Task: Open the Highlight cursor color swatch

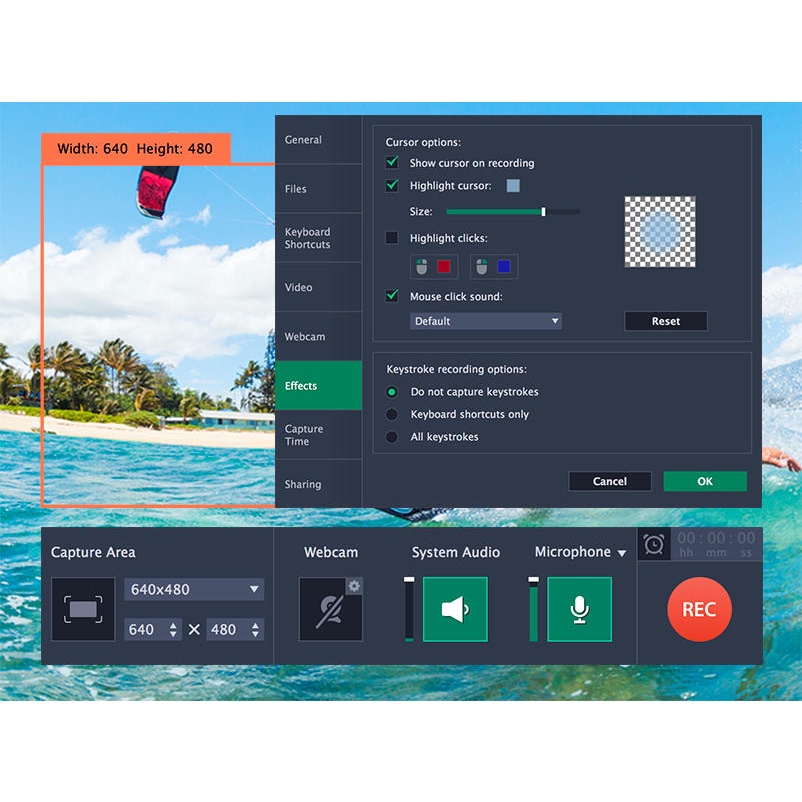Action: click(x=513, y=186)
